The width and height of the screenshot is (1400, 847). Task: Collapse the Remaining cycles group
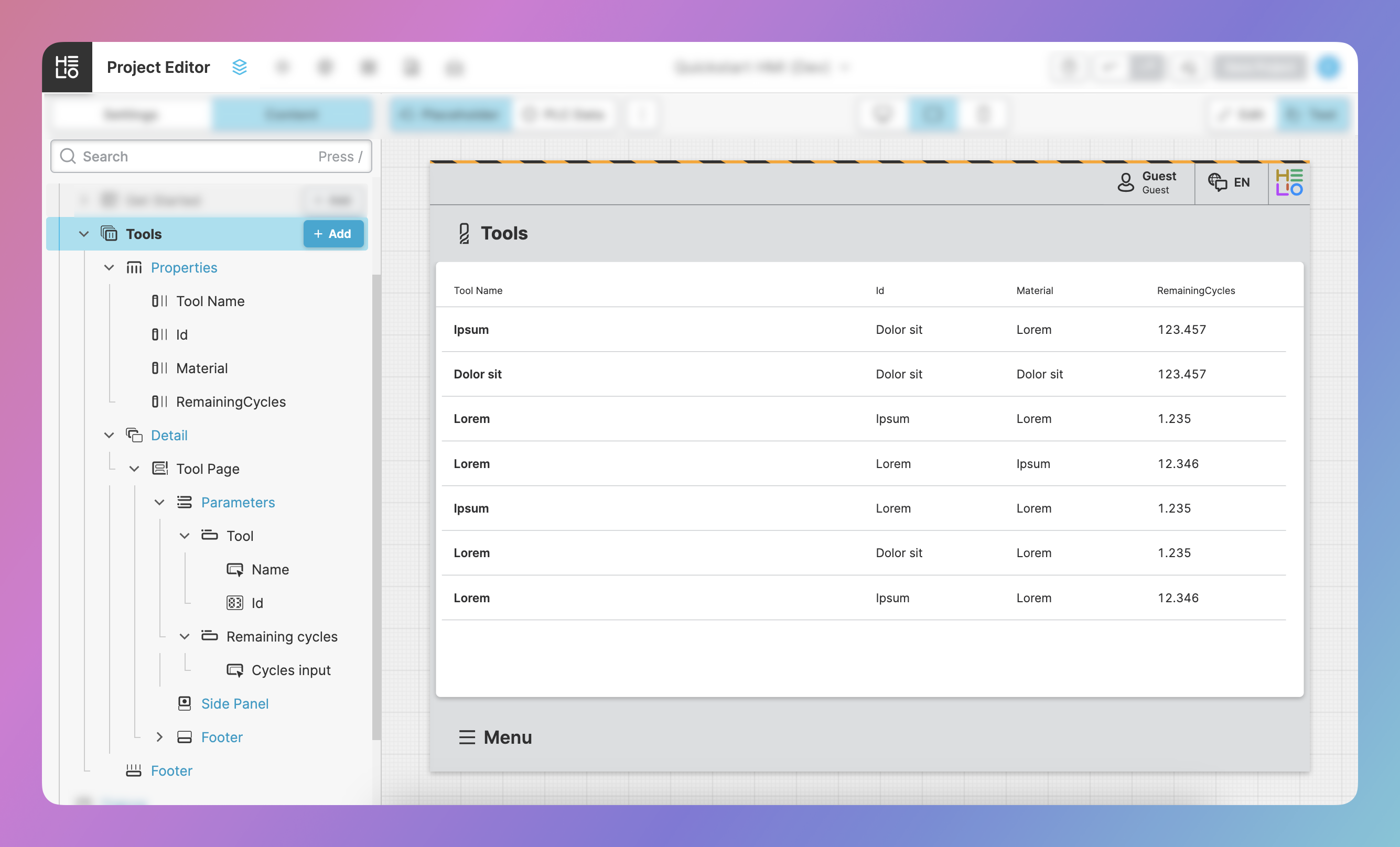(184, 636)
